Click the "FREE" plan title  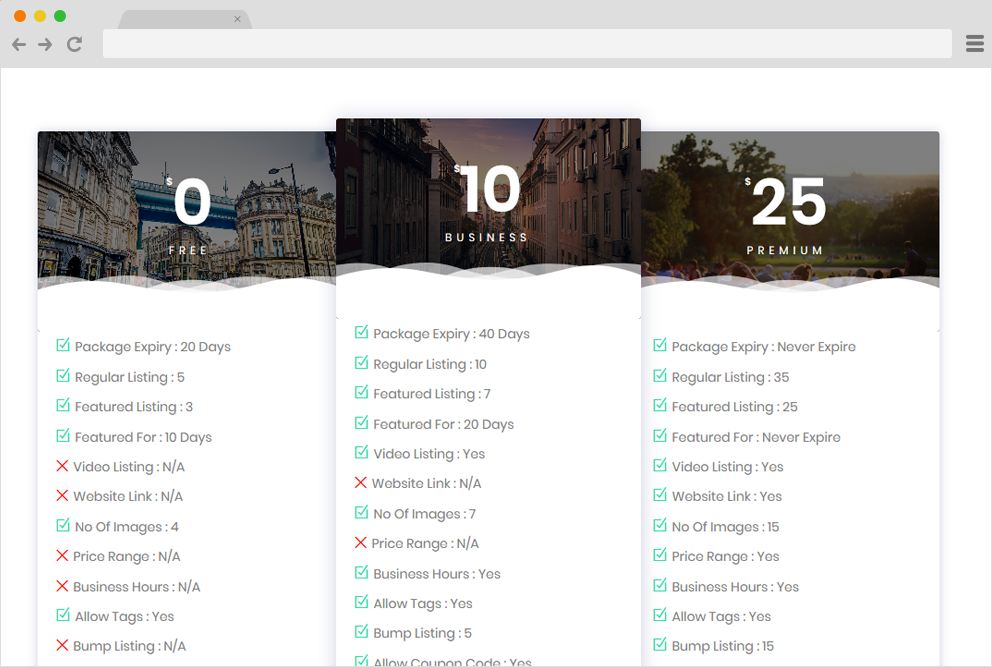pyautogui.click(x=188, y=251)
